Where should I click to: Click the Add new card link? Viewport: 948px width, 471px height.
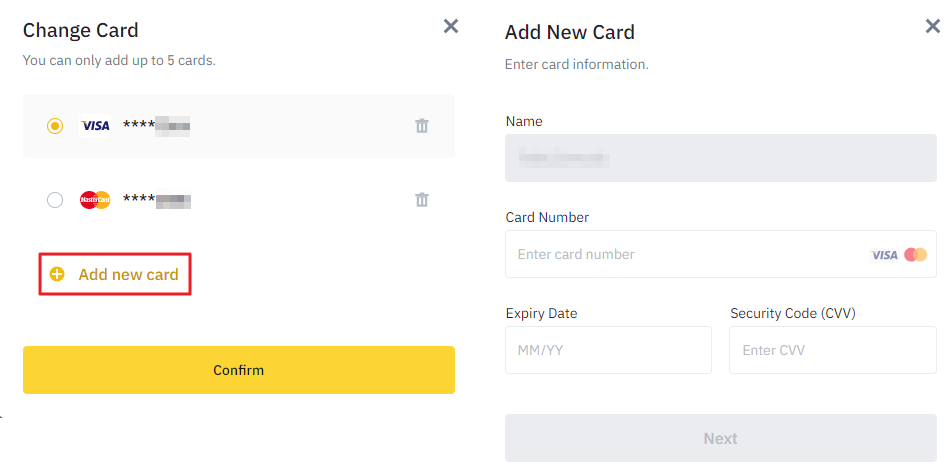click(x=128, y=274)
